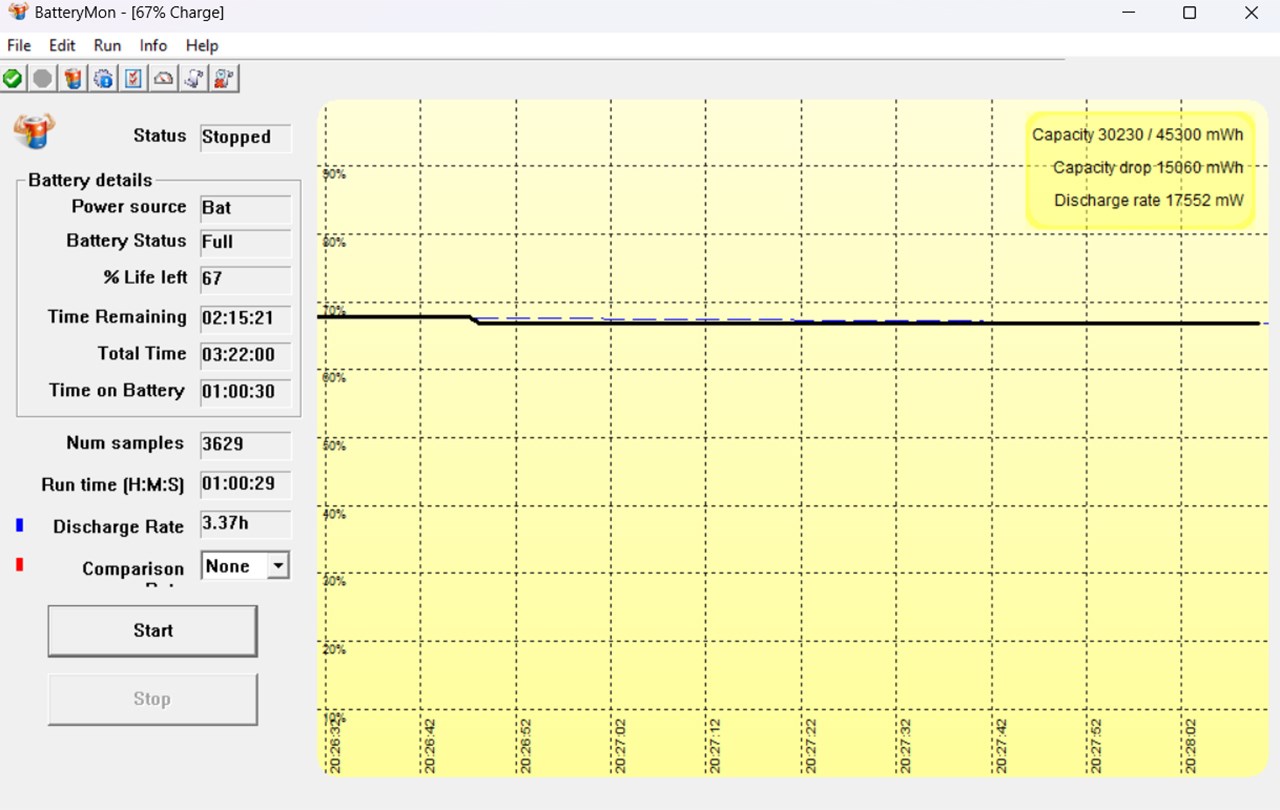This screenshot has height=810, width=1280.
Task: Click the green checkmark start toolbar icon
Action: click(13, 78)
